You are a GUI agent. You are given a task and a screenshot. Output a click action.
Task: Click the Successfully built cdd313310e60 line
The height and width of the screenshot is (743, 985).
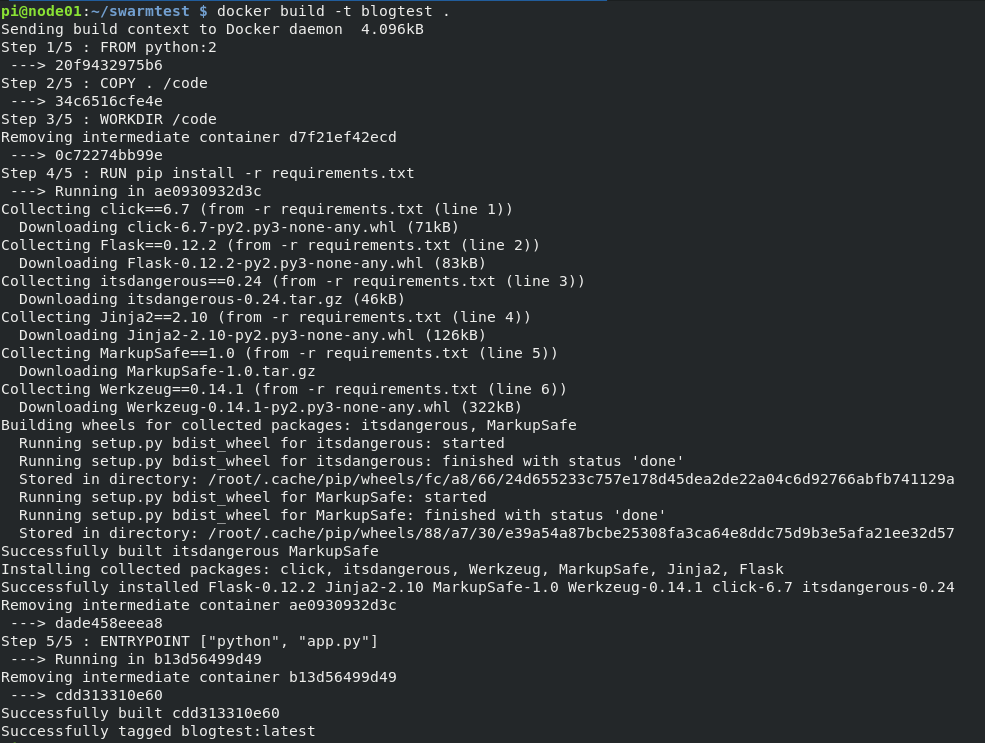pyautogui.click(x=140, y=713)
